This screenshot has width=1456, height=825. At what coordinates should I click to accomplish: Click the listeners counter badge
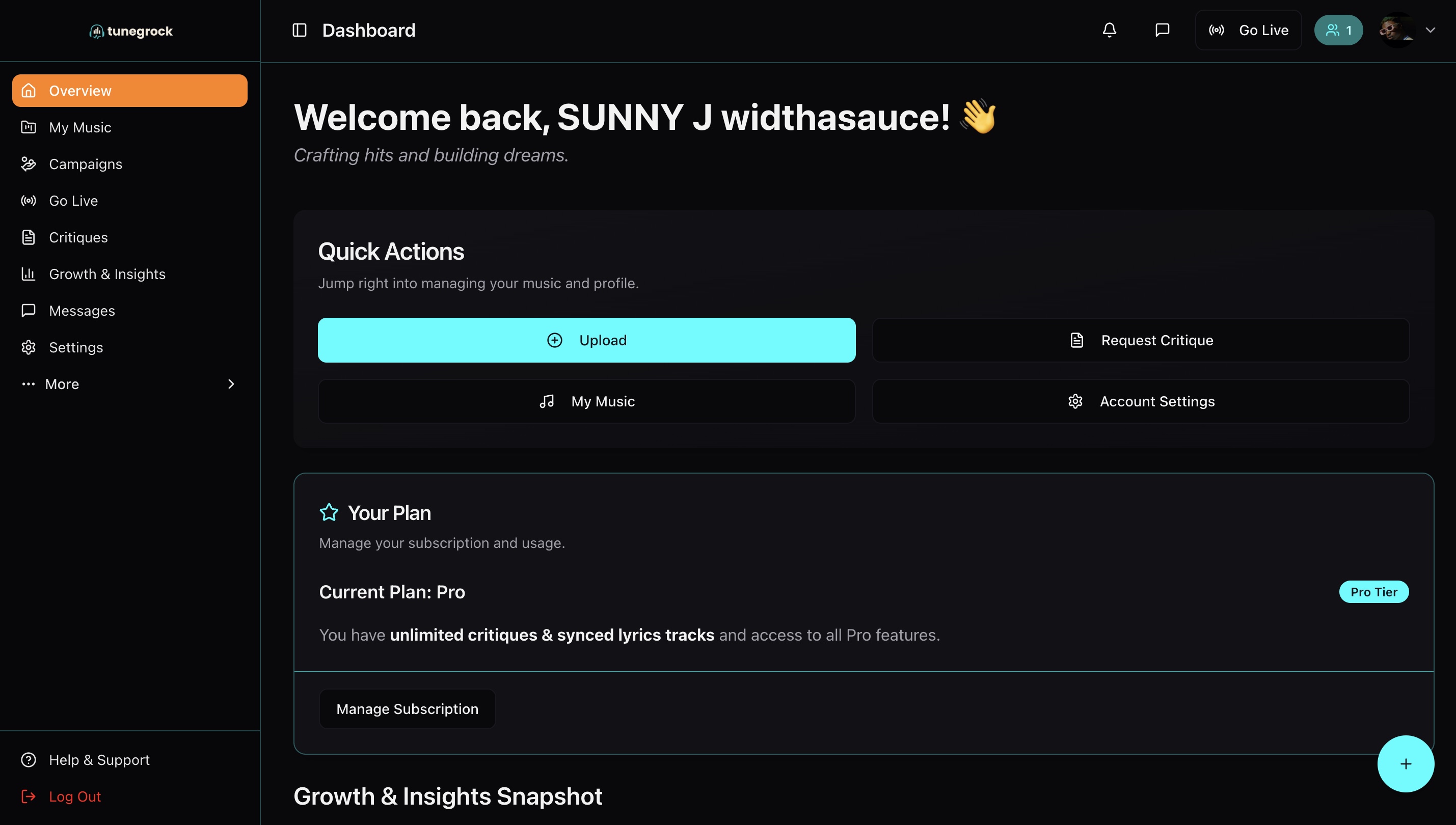tap(1338, 30)
